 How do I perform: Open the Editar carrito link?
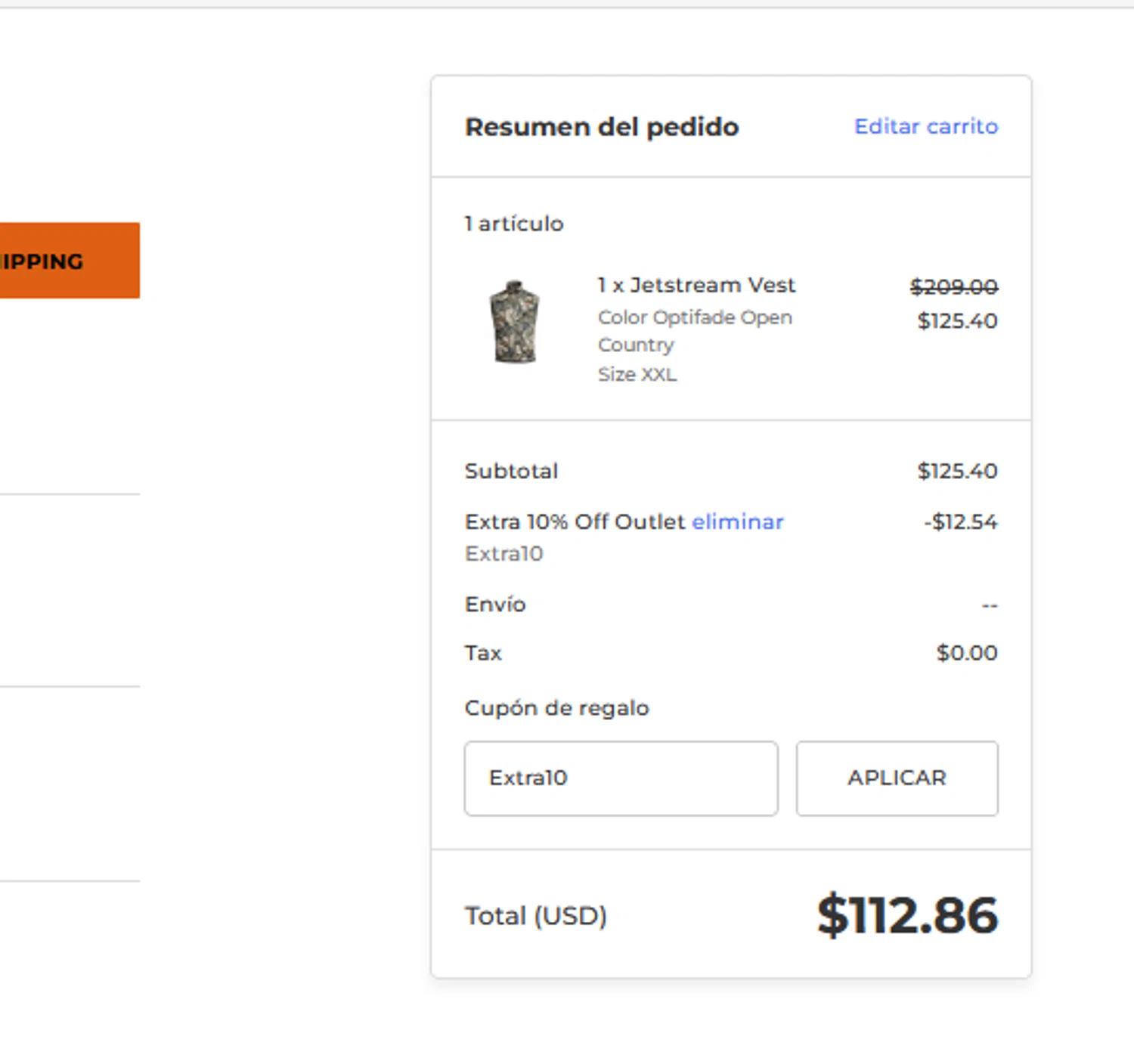coord(926,126)
